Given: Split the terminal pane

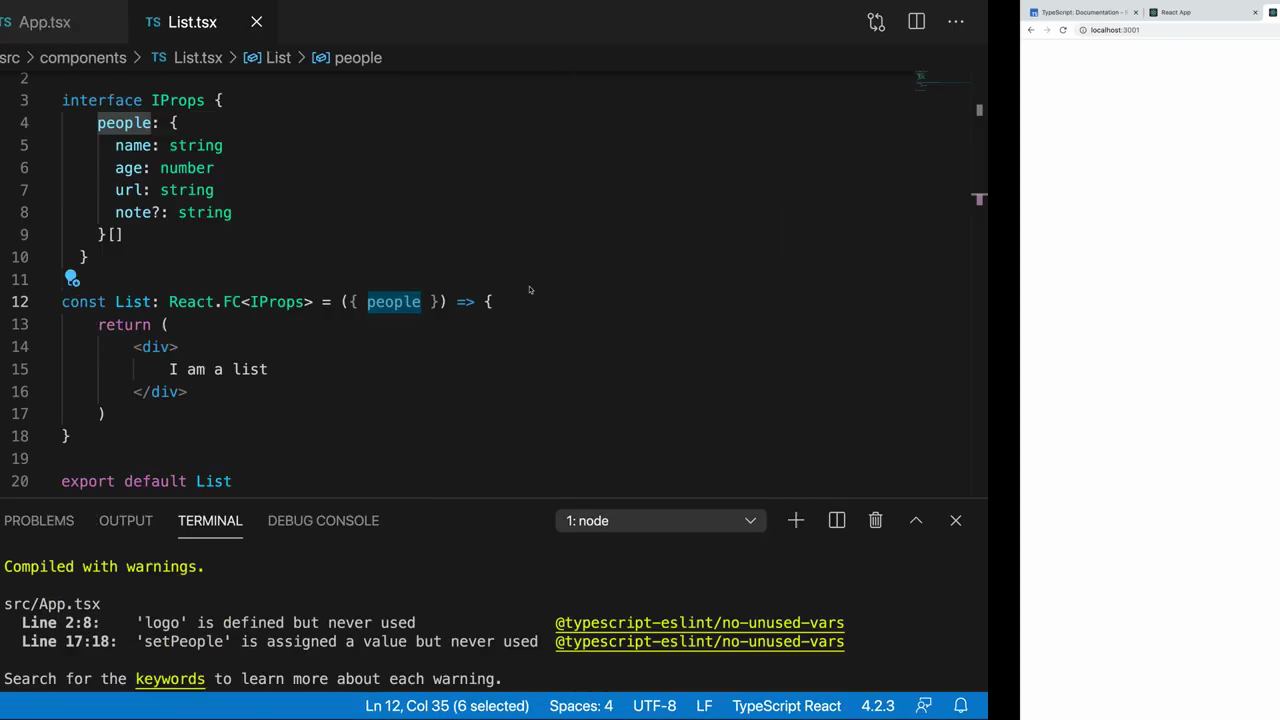Looking at the screenshot, I should (x=837, y=520).
